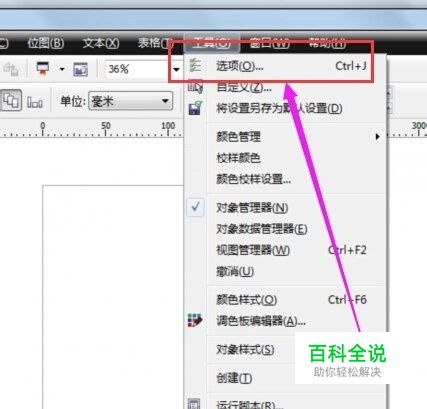Click the zoom level field showing 36%
Viewport: 427px width, 409px height.
138,69
